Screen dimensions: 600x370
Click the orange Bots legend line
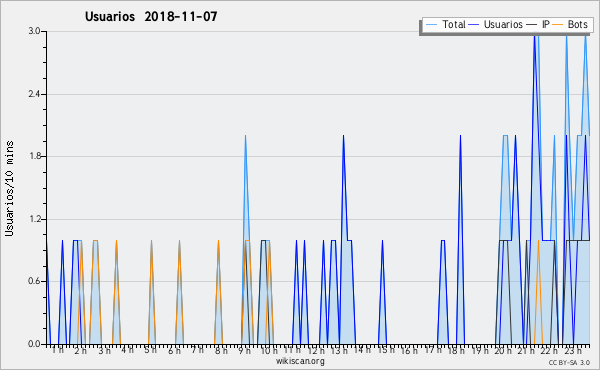coord(558,25)
